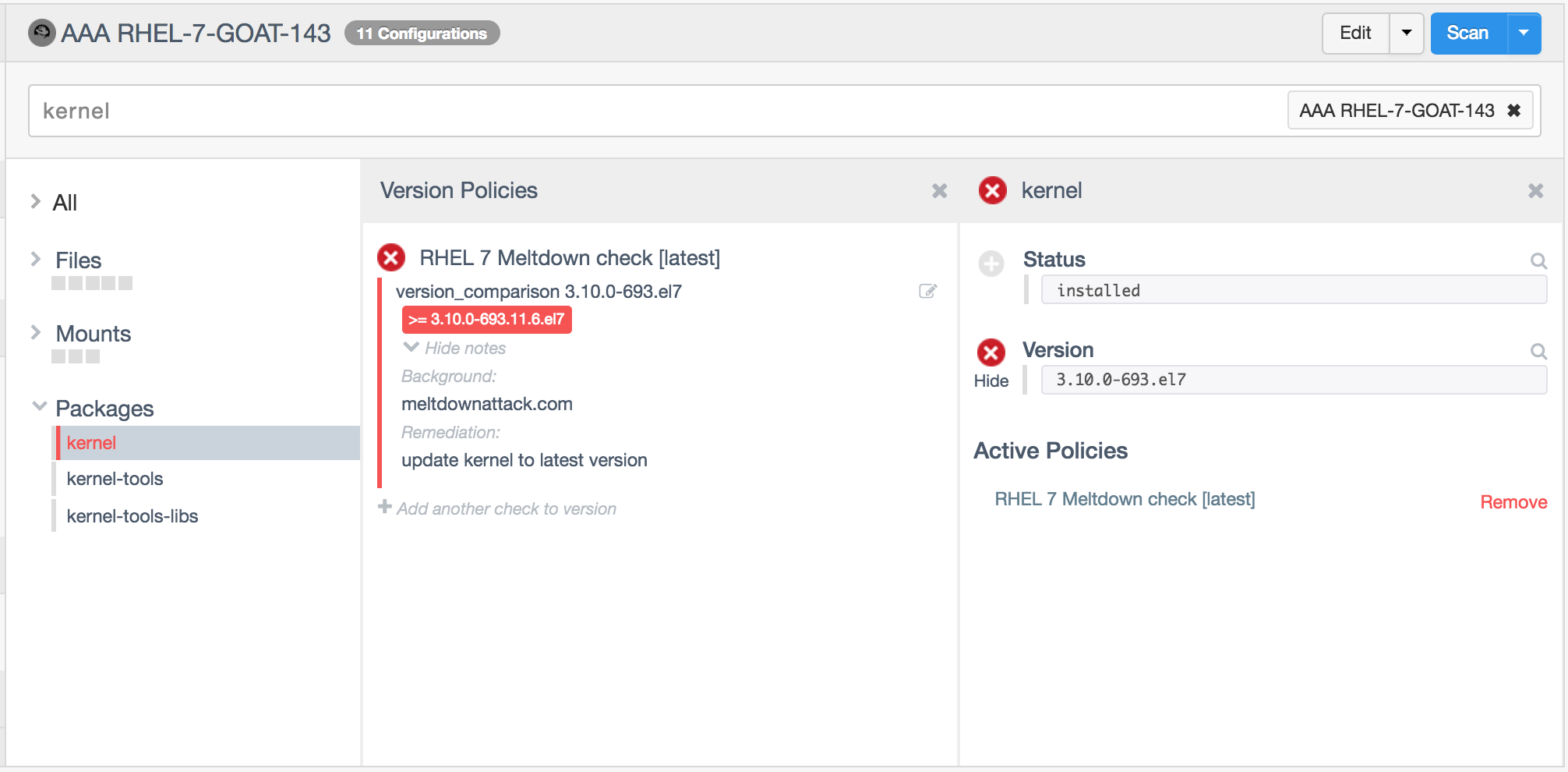The width and height of the screenshot is (1568, 772).
Task: Open RHEL 7 Meltdown check [latest] policy title
Action: tap(570, 258)
